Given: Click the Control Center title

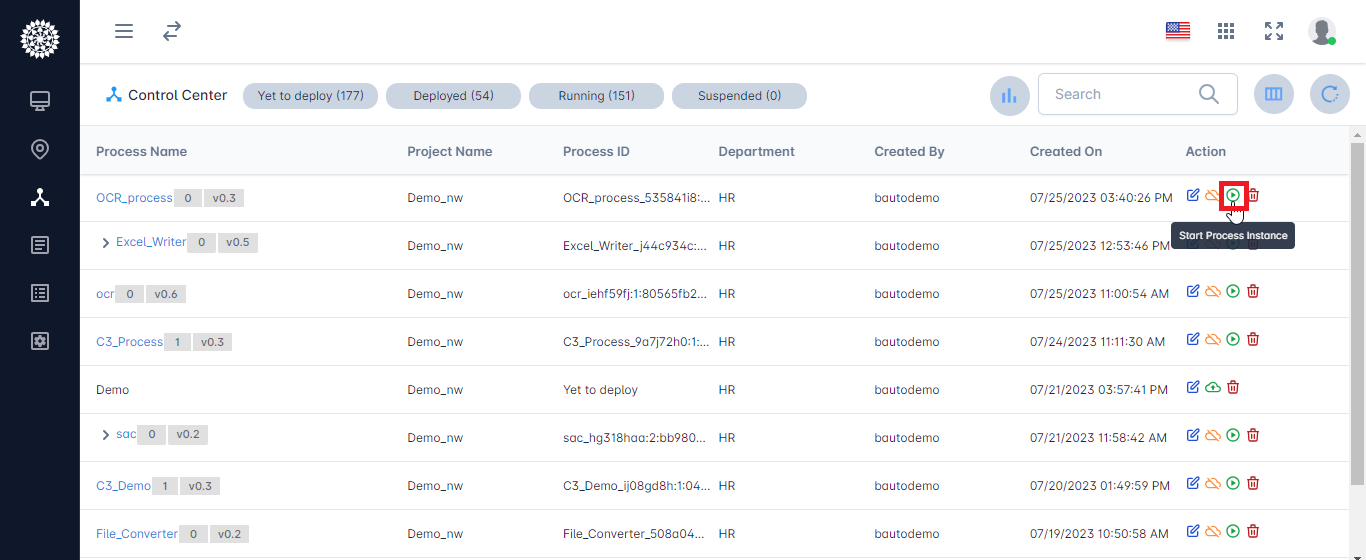Looking at the screenshot, I should [x=178, y=95].
